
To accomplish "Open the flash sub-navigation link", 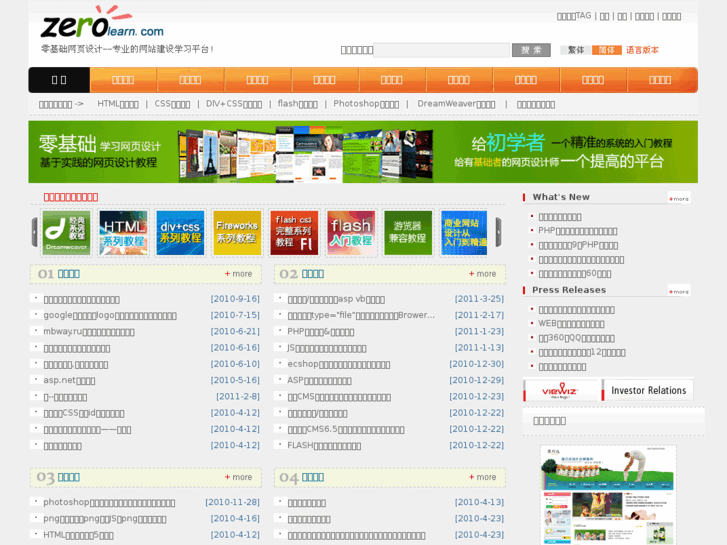I will [x=297, y=104].
